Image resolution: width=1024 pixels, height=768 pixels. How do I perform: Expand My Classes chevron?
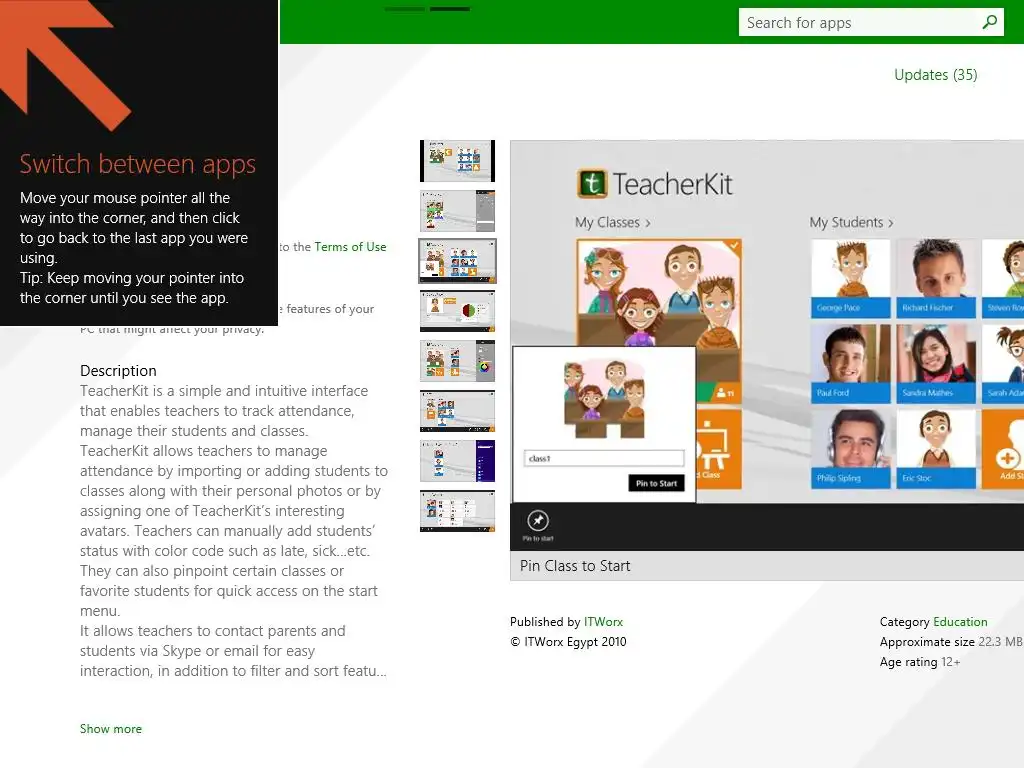pos(647,223)
